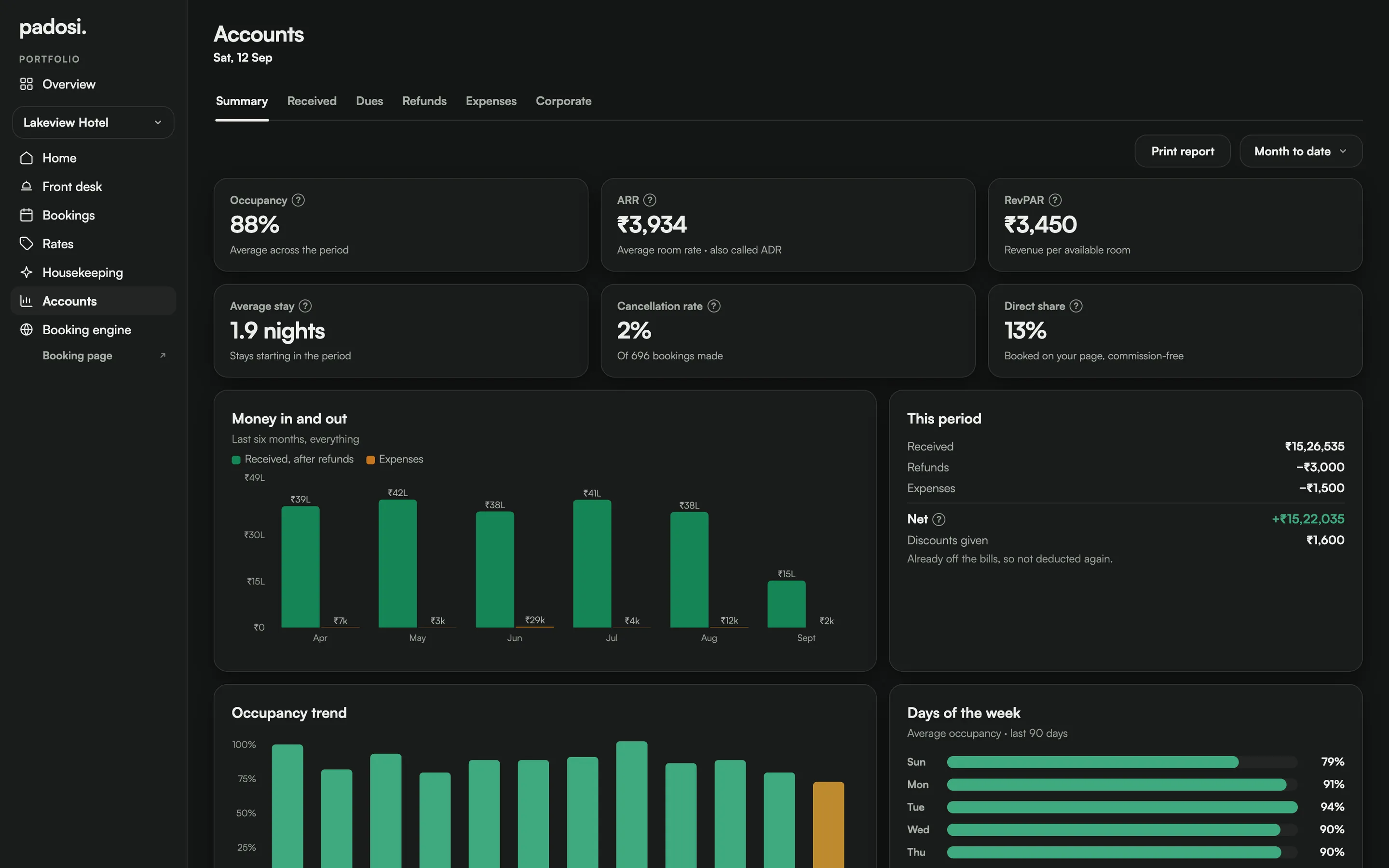
Task: Click the Overview grid icon
Action: [x=27, y=84]
